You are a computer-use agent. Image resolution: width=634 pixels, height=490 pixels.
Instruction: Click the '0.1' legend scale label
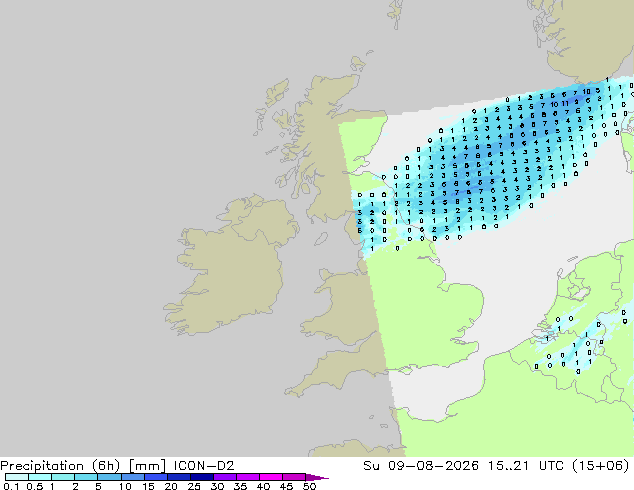[x=11, y=486]
